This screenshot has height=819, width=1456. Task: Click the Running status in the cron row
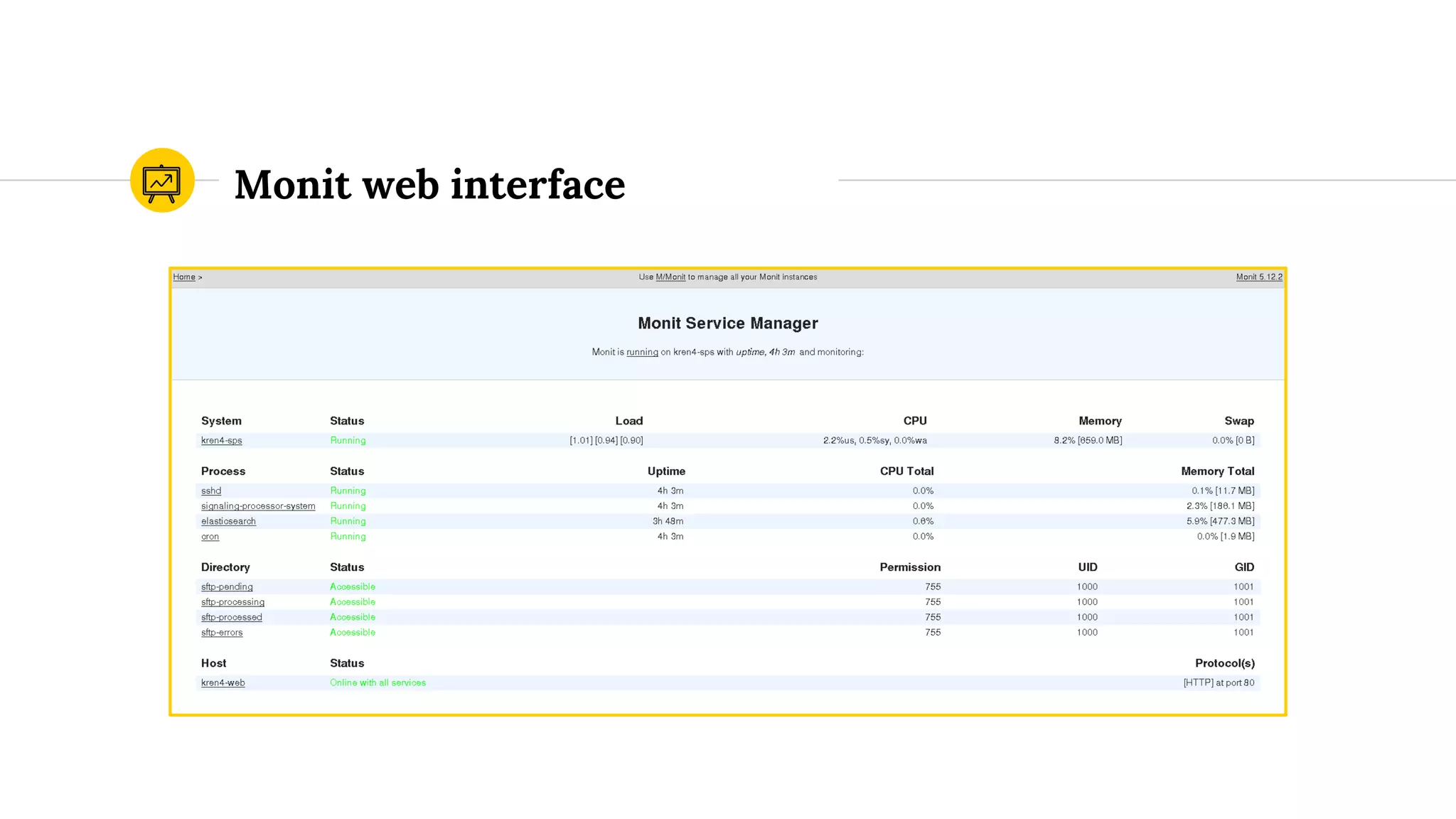point(348,537)
